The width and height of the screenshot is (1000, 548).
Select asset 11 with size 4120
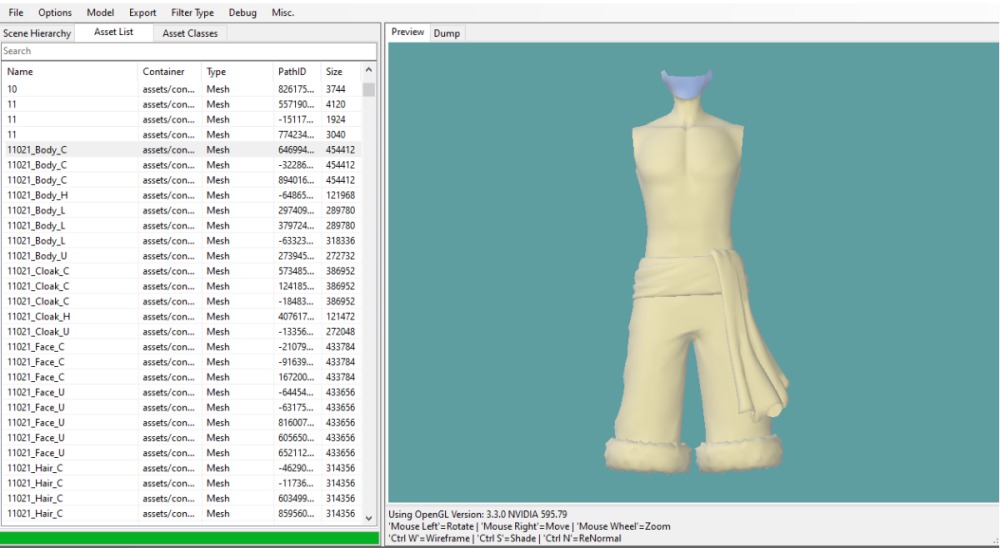[x=181, y=104]
